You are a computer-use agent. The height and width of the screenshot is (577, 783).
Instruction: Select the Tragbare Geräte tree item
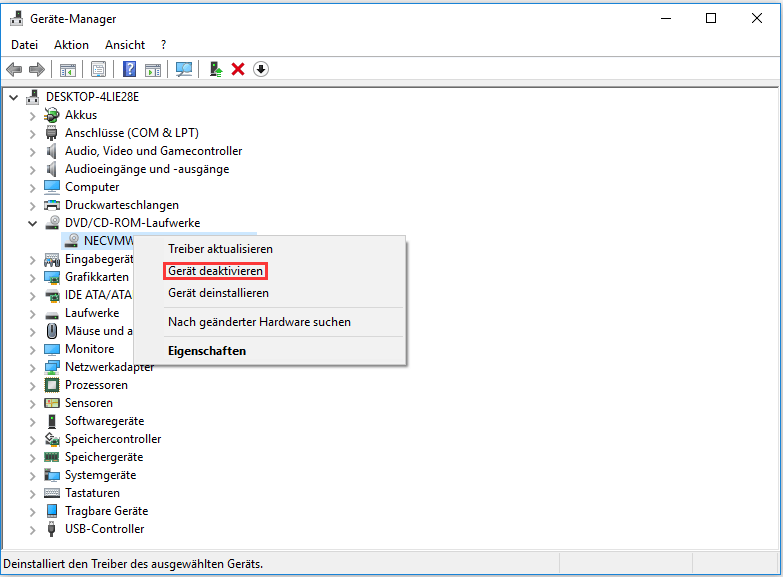[x=106, y=511]
